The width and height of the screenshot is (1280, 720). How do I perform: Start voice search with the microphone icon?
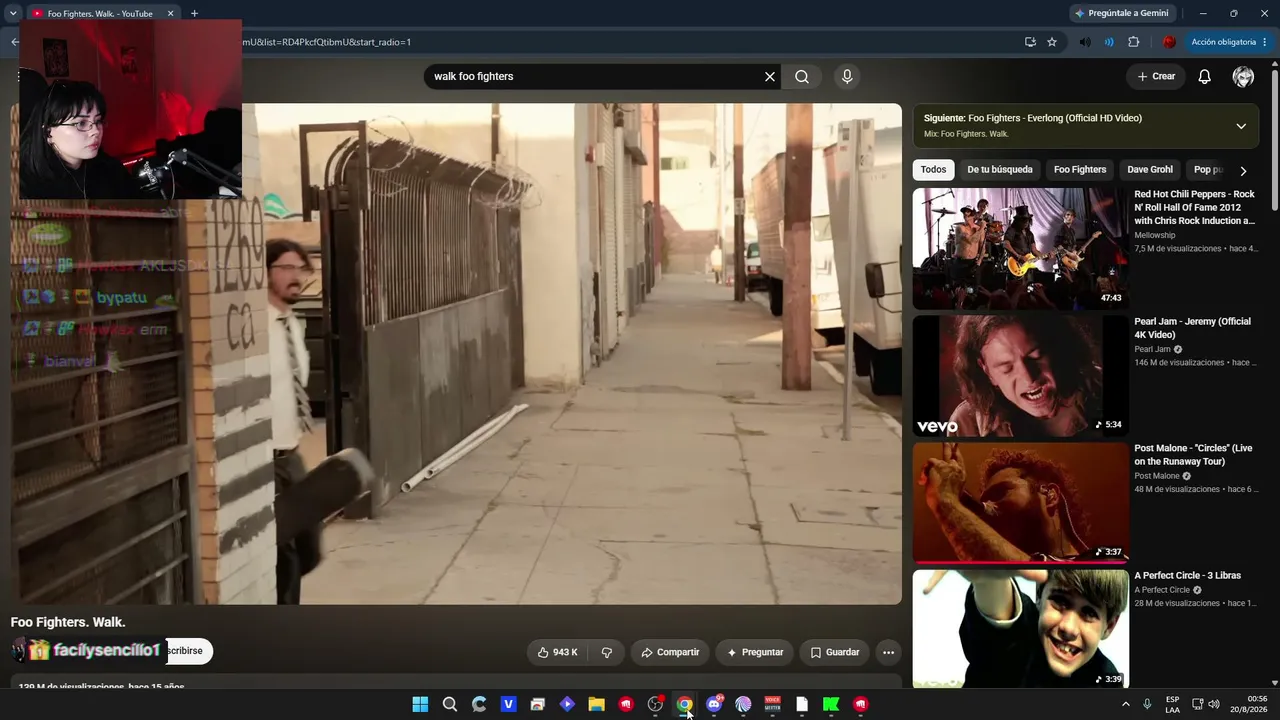[847, 77]
